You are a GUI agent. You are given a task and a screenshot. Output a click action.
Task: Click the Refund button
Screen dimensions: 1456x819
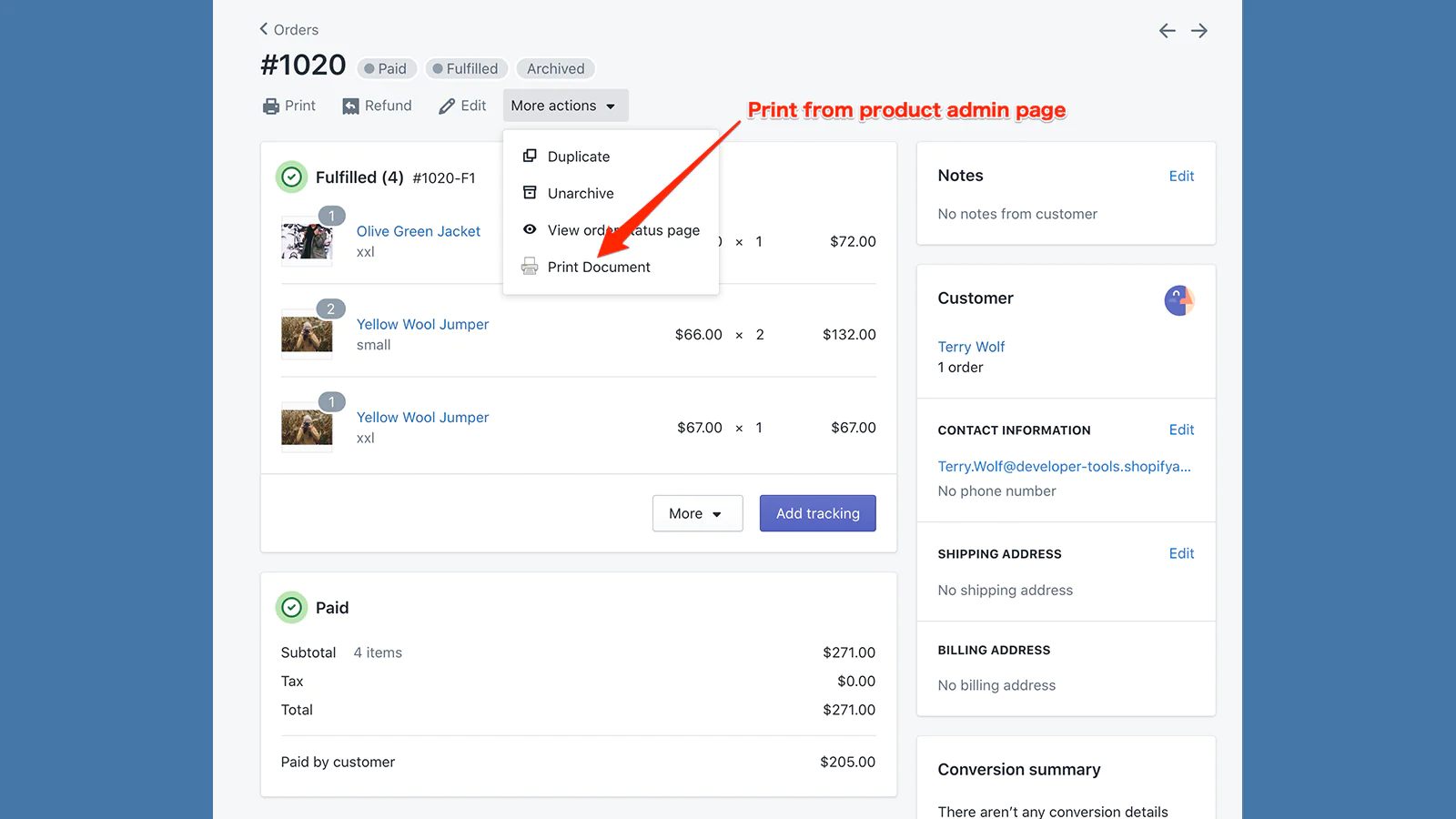click(x=377, y=106)
